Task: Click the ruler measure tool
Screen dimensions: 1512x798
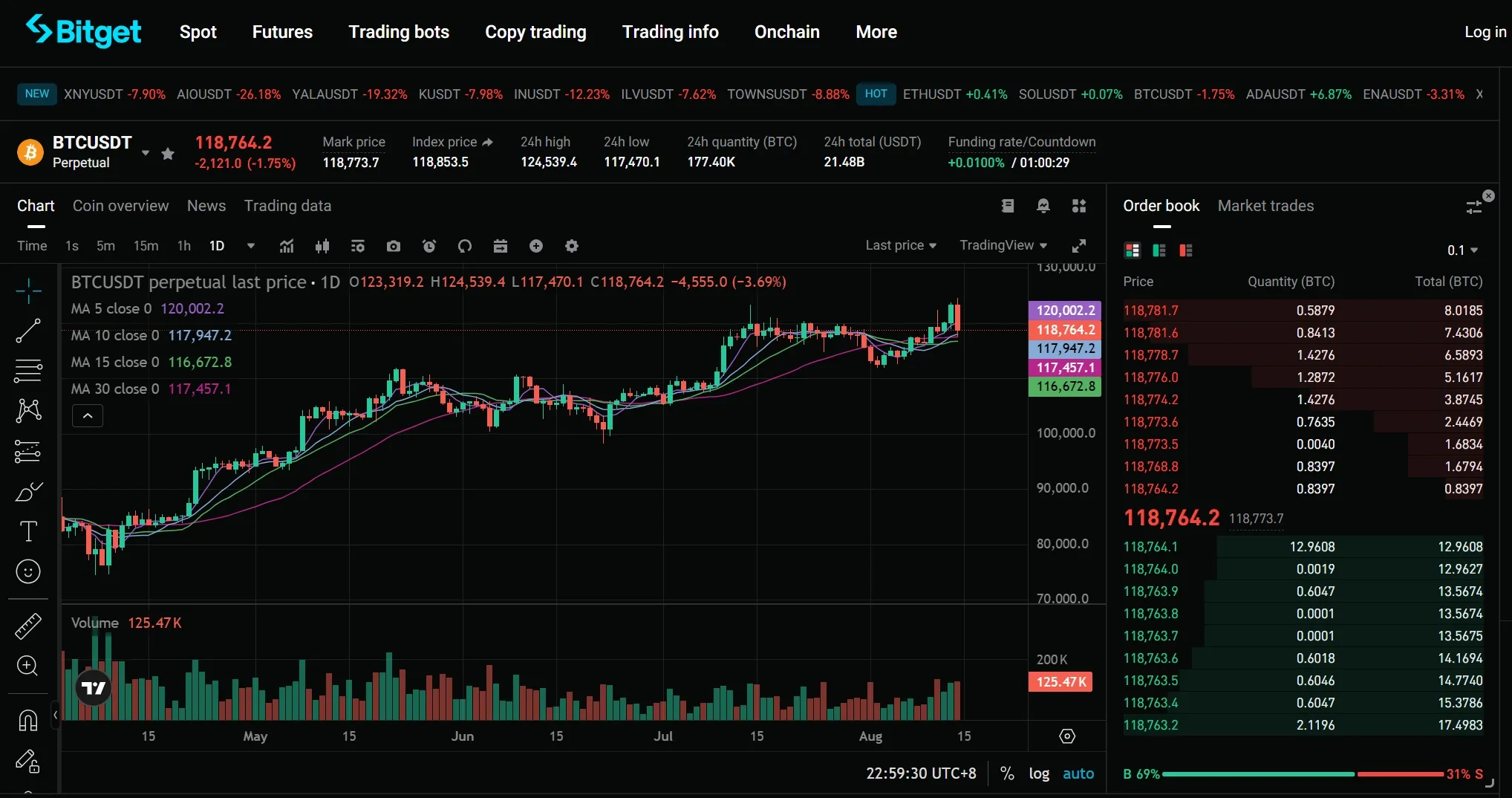Action: pos(28,626)
